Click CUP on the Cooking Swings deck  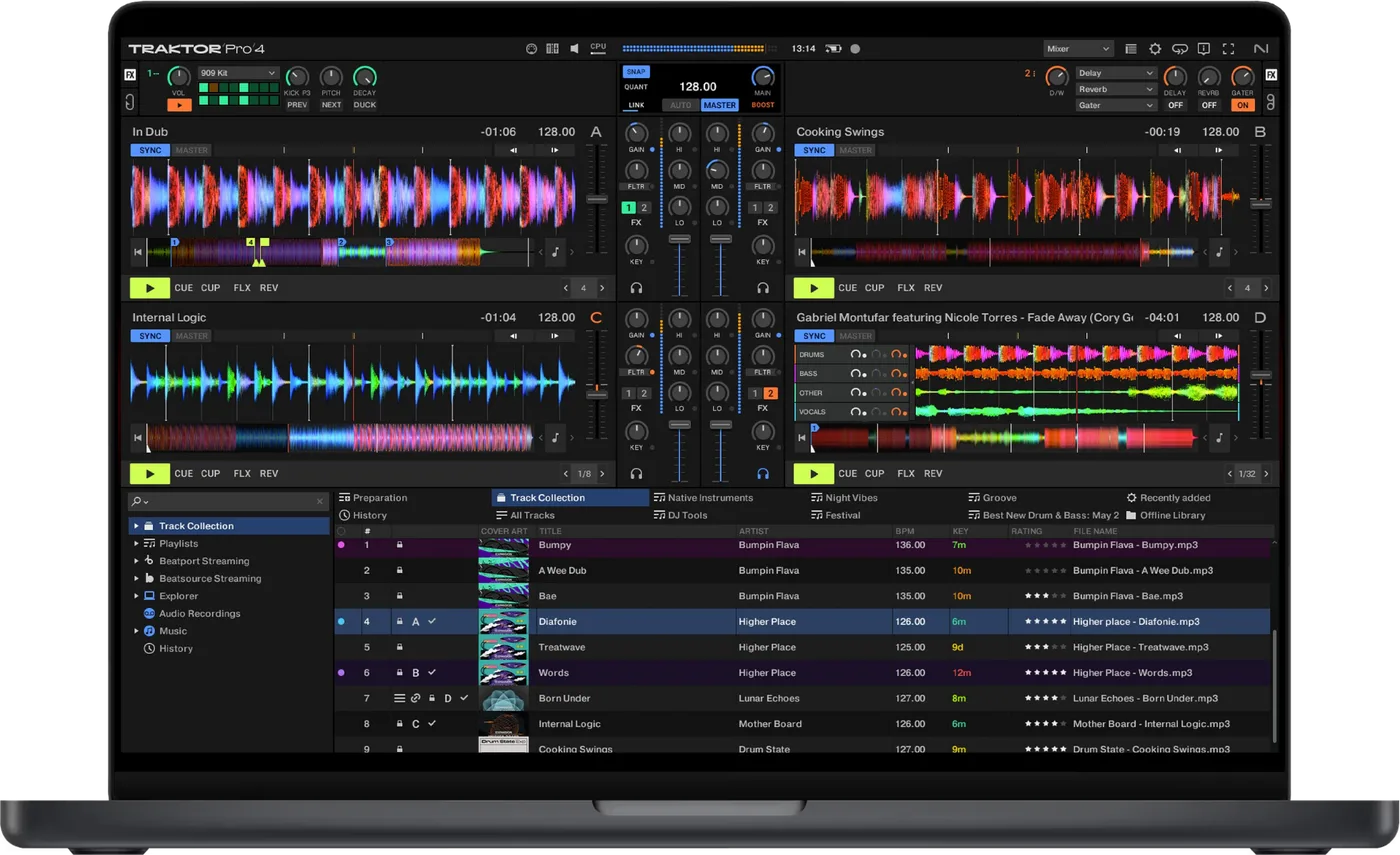click(x=875, y=288)
